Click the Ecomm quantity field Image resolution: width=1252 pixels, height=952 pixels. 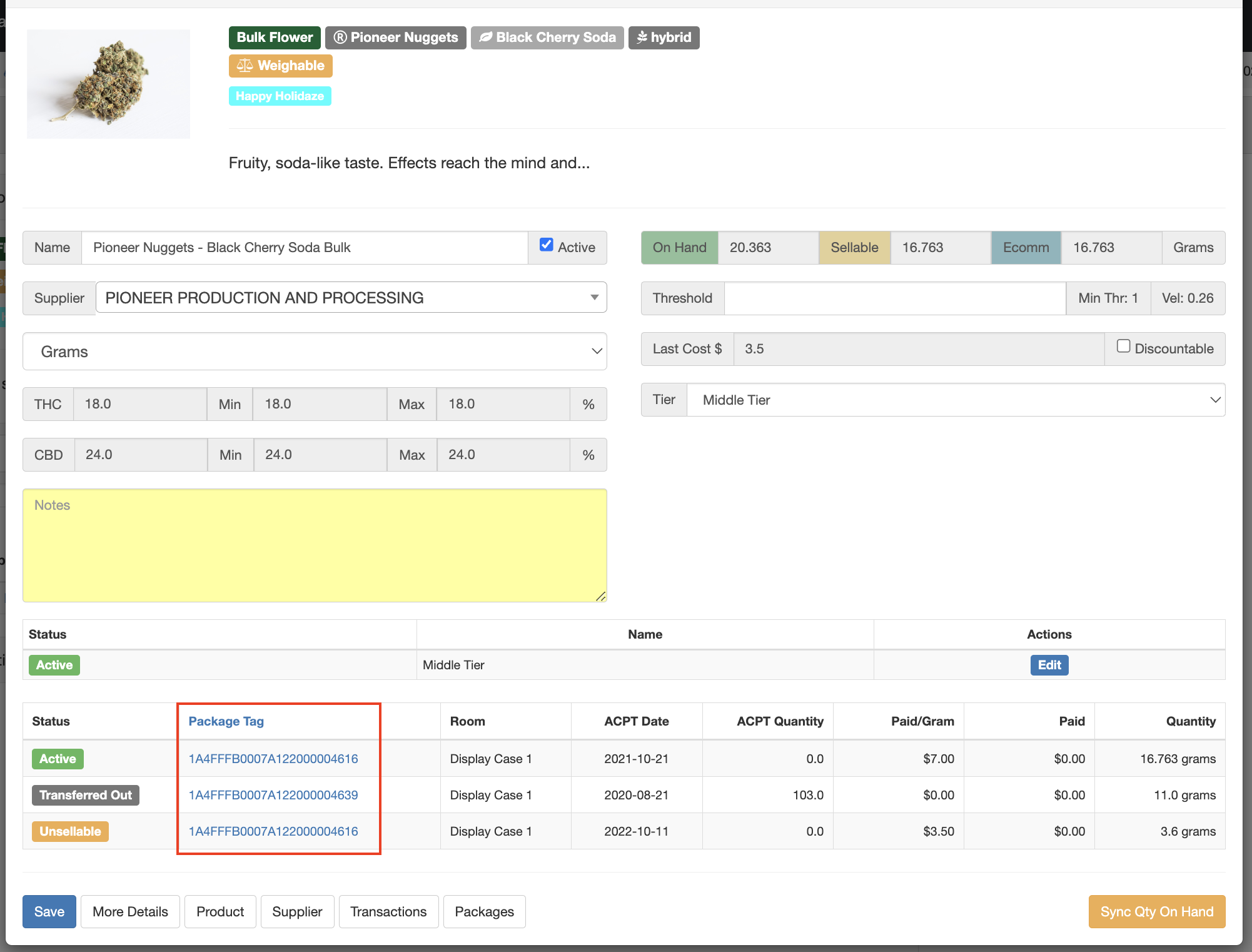[1111, 248]
